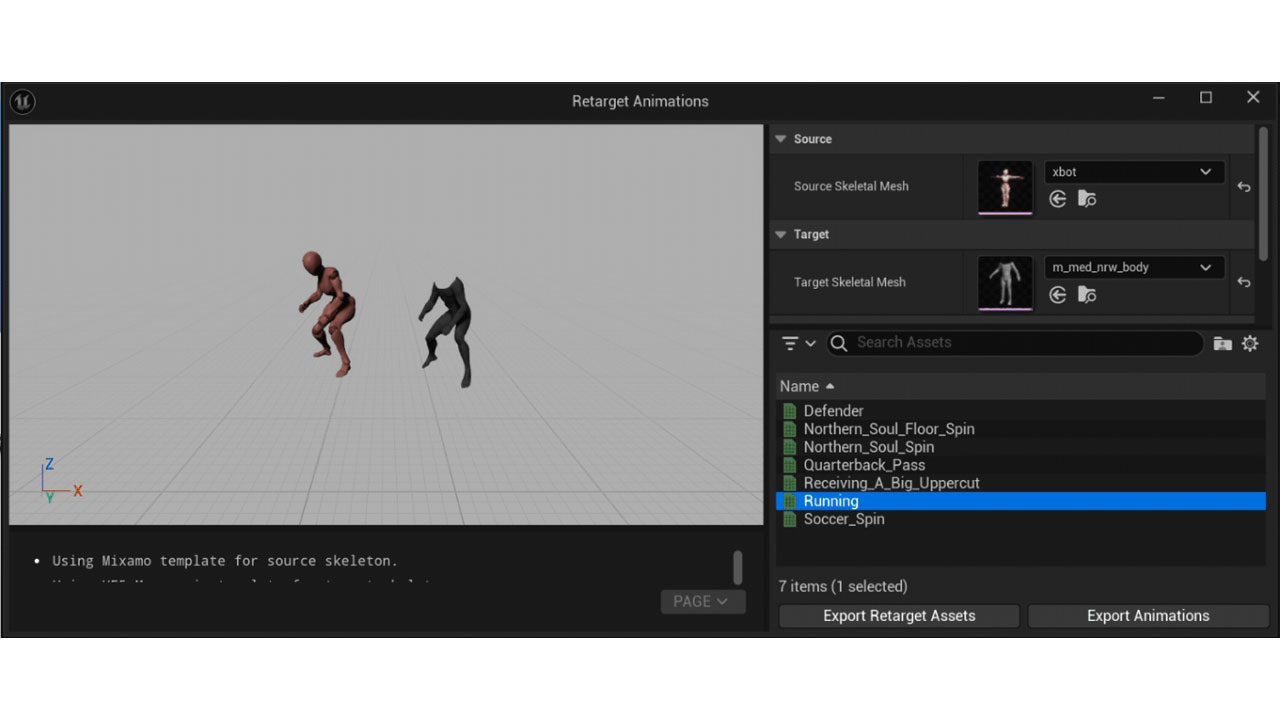Browse to m_med_nrw_body in Content Browser

(x=1087, y=295)
